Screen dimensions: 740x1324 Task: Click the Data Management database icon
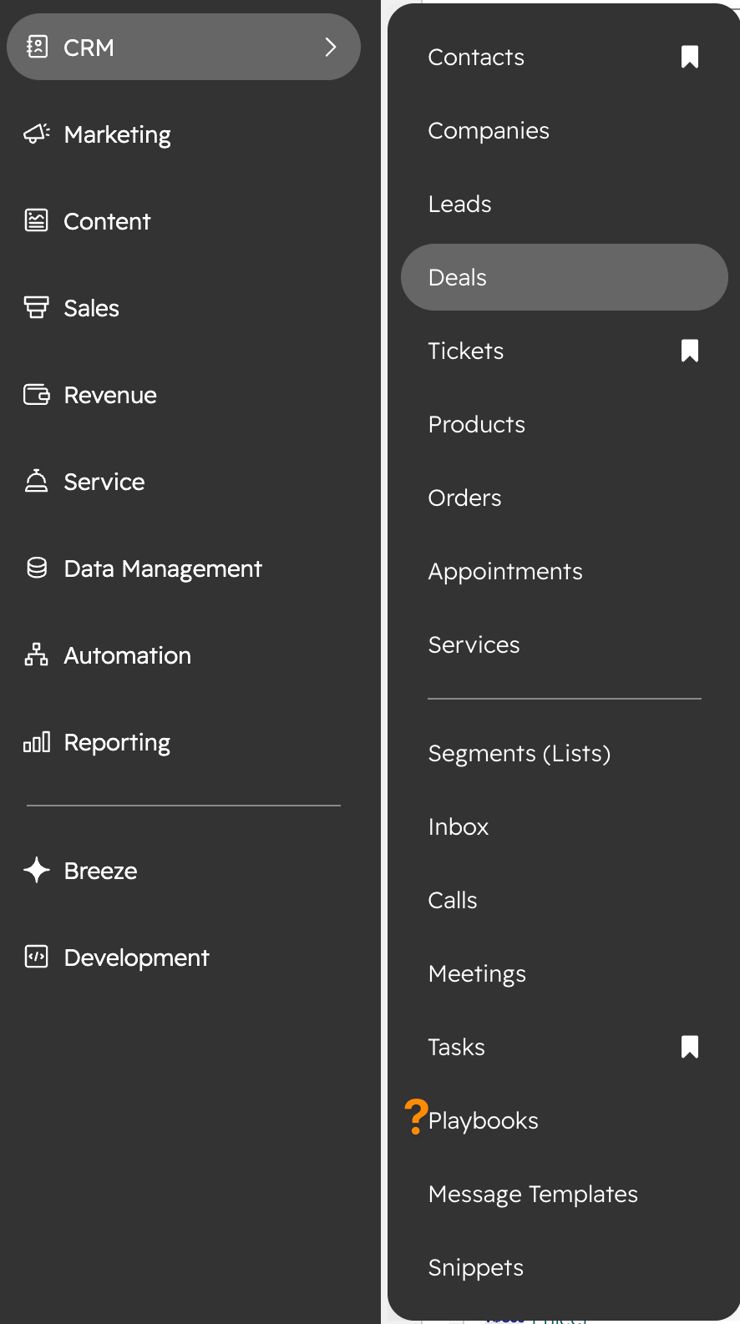tap(37, 568)
